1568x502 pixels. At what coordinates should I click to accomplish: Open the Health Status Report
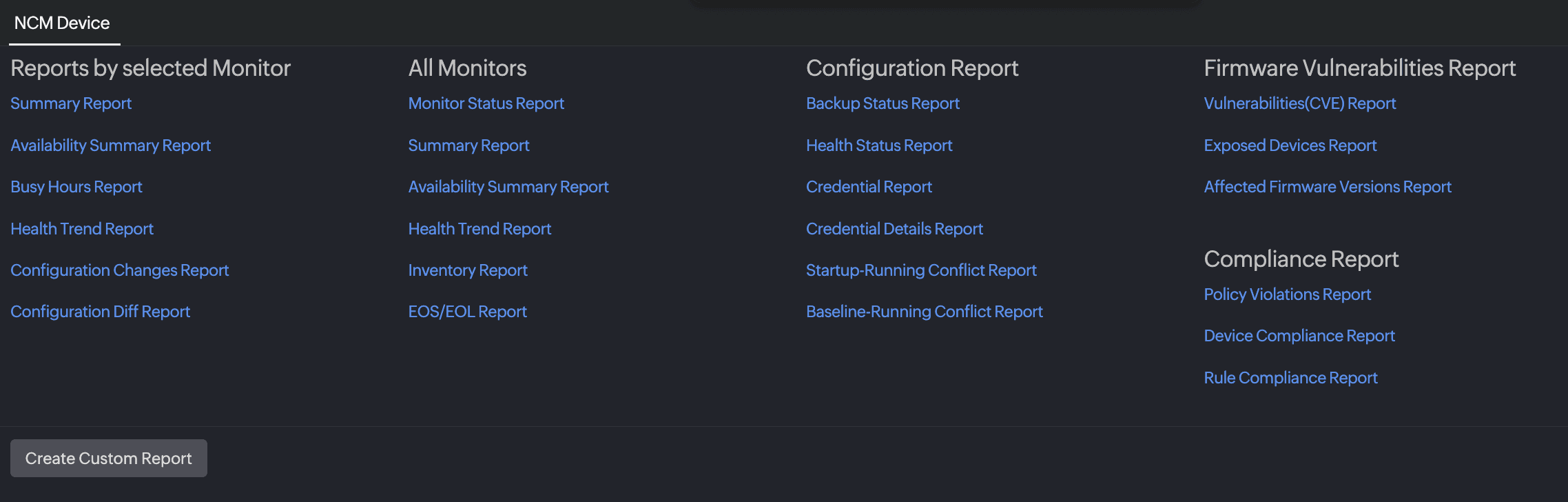879,145
